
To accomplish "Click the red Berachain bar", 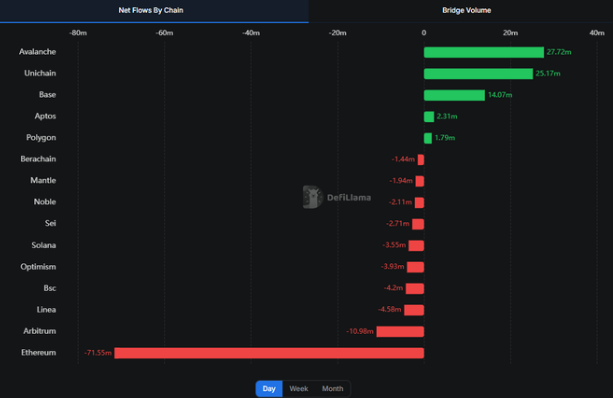I will click(x=421, y=160).
